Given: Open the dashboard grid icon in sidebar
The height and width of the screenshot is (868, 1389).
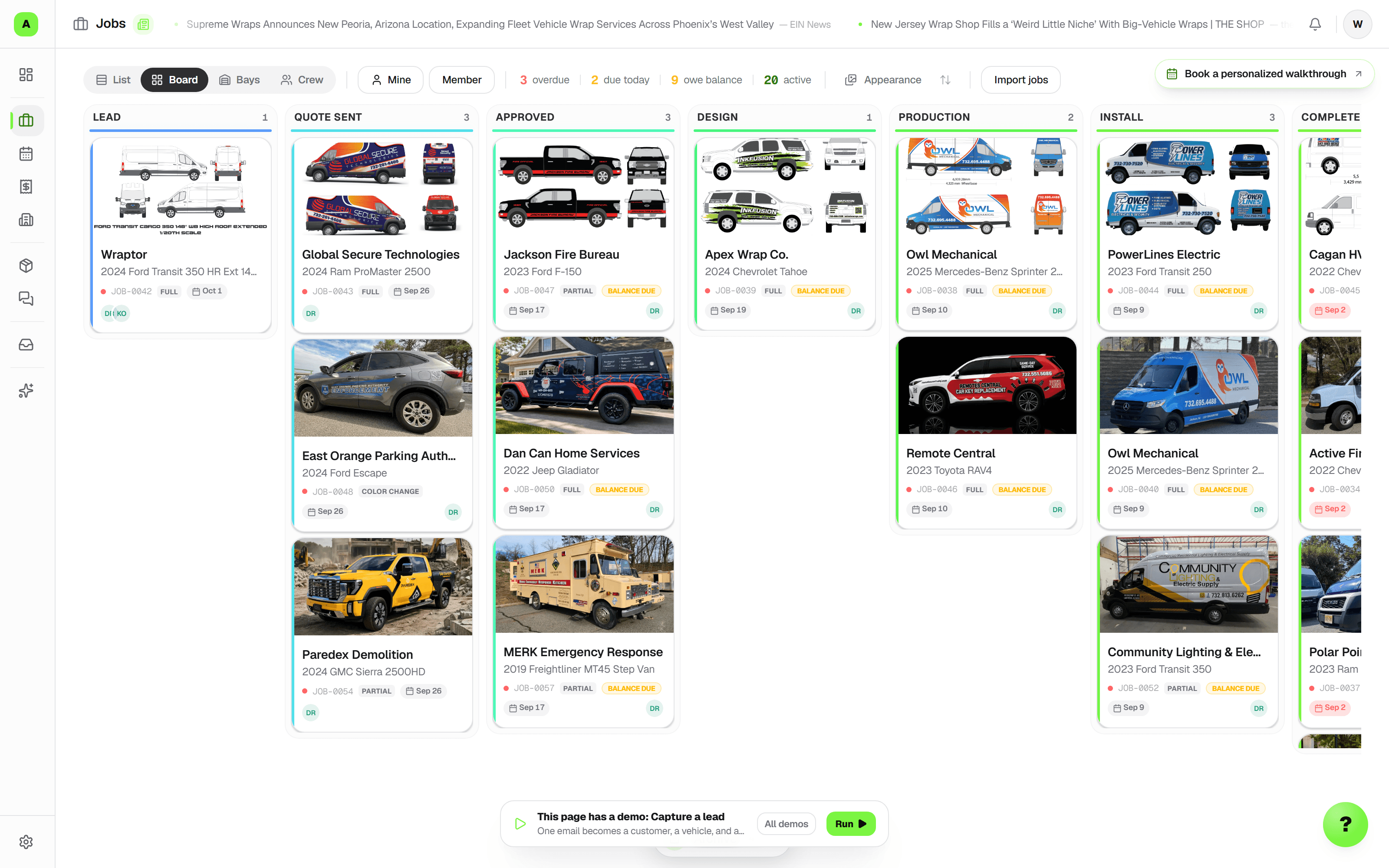Looking at the screenshot, I should (26, 75).
